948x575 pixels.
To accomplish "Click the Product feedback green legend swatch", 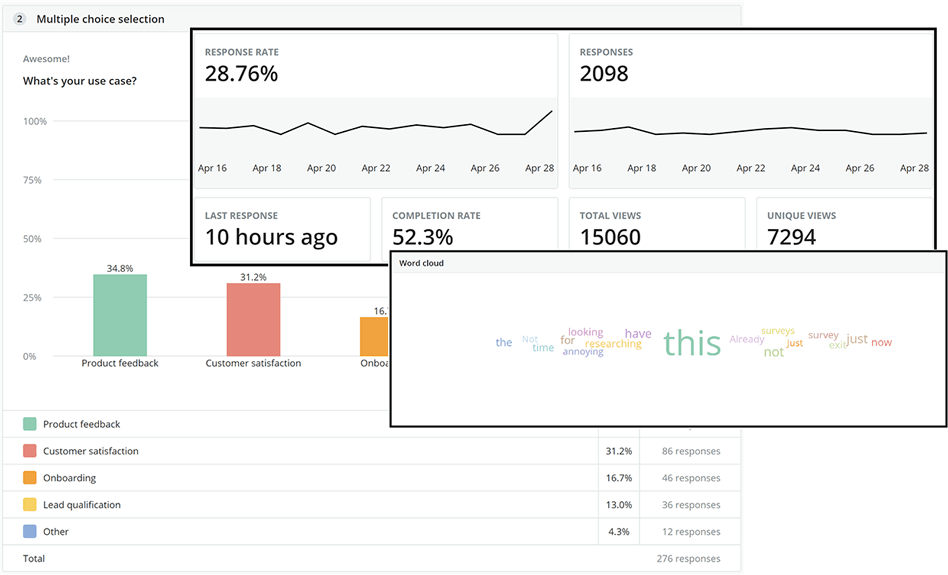I will [x=30, y=424].
